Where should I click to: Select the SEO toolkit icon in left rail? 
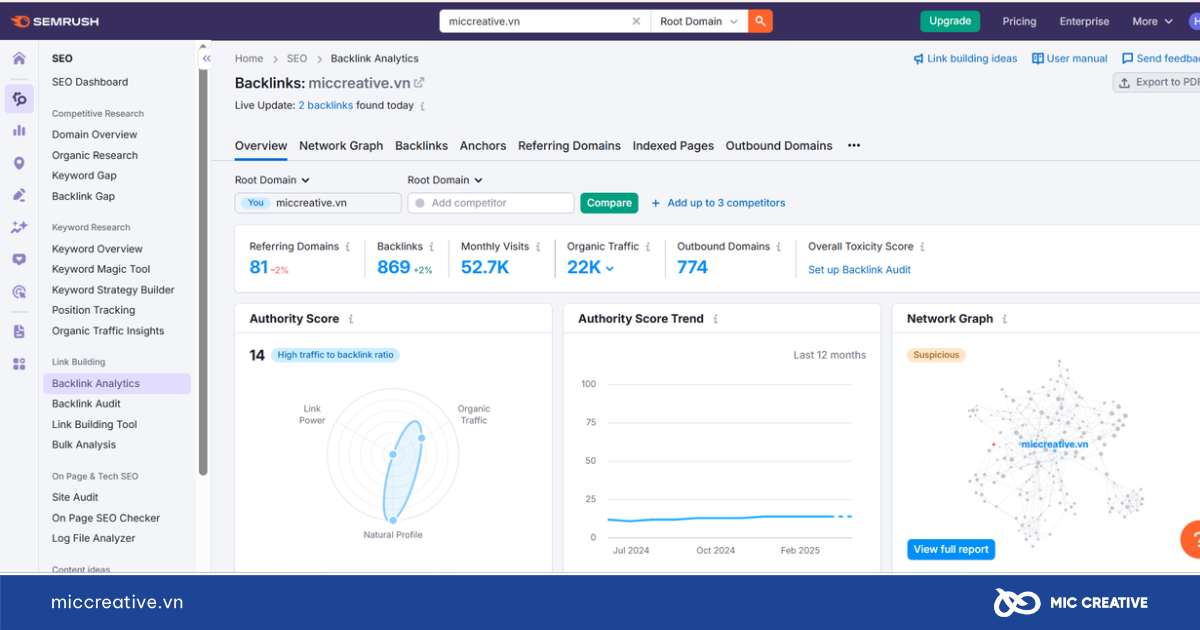[19, 98]
